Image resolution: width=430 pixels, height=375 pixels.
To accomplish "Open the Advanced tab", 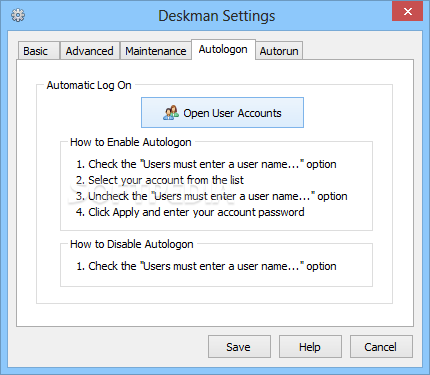I will click(x=90, y=51).
